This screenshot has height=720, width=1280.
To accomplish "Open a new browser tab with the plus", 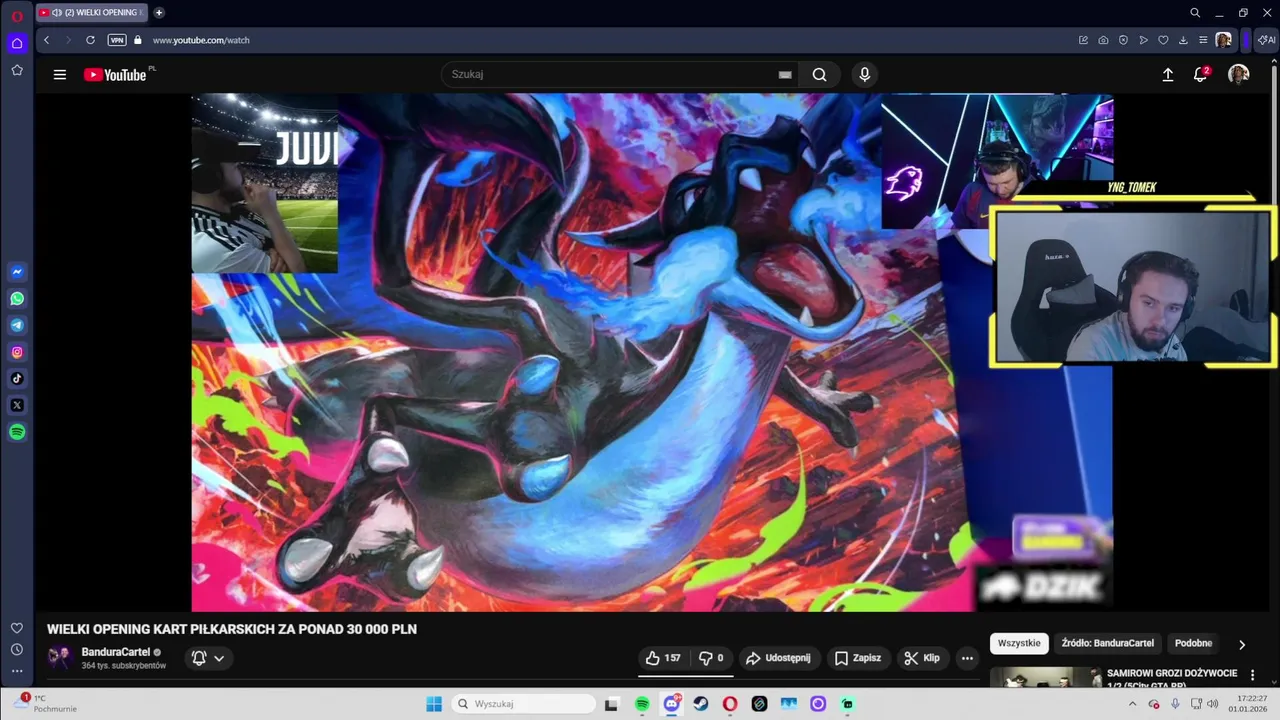I will (x=158, y=12).
